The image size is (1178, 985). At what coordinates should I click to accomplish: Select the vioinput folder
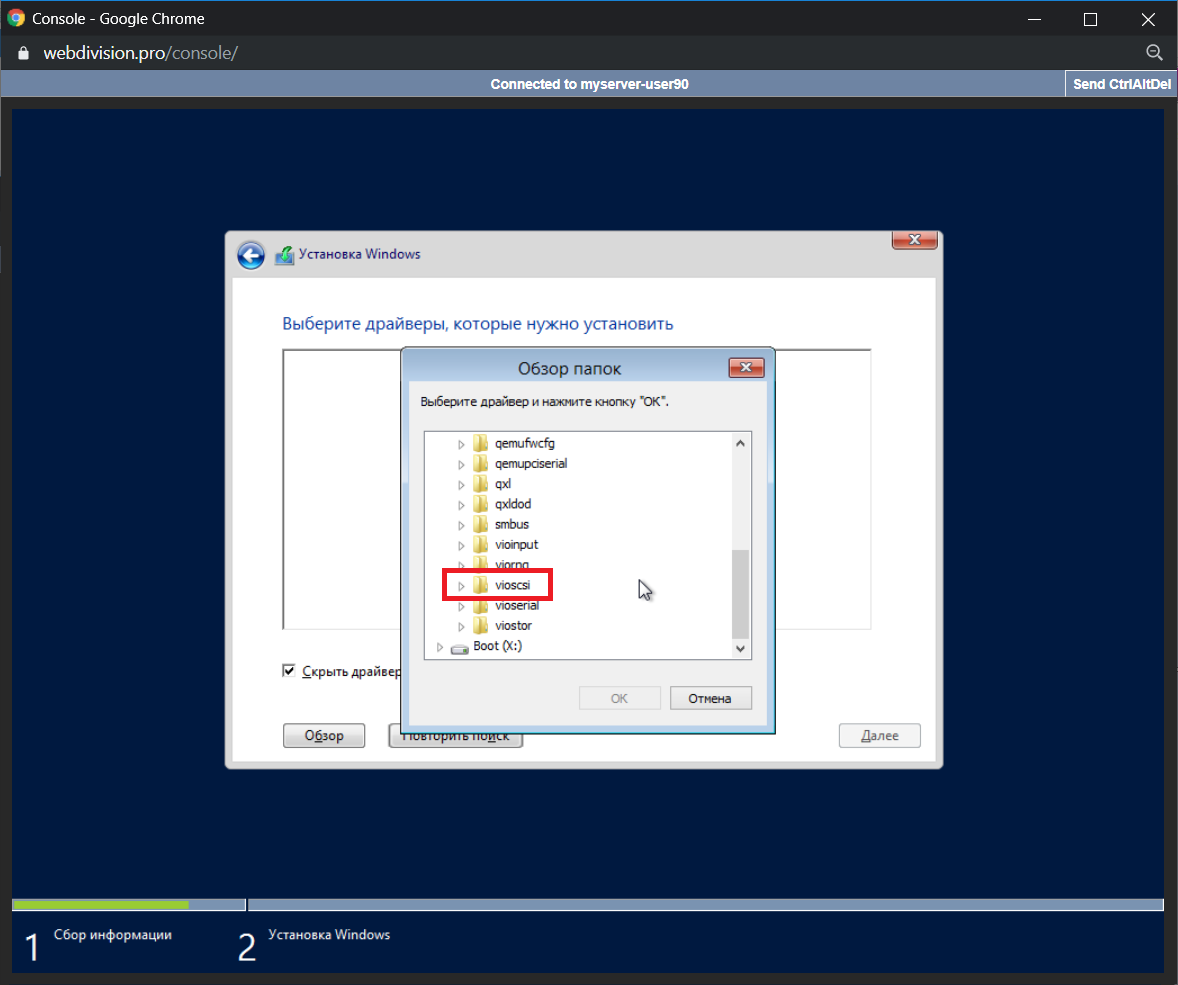click(x=516, y=545)
